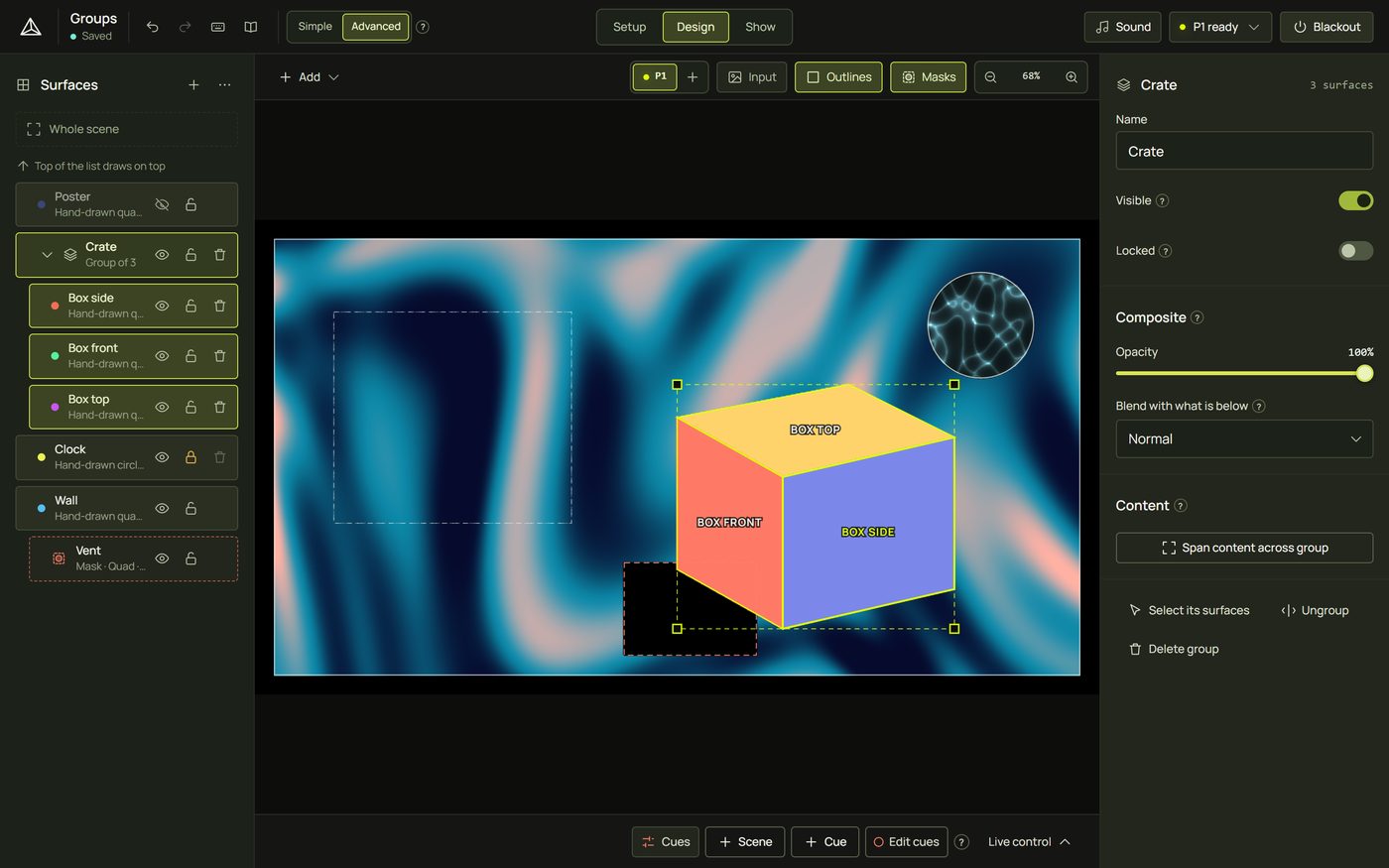1389x868 pixels.
Task: Add another projector next to P1
Action: pos(693,77)
